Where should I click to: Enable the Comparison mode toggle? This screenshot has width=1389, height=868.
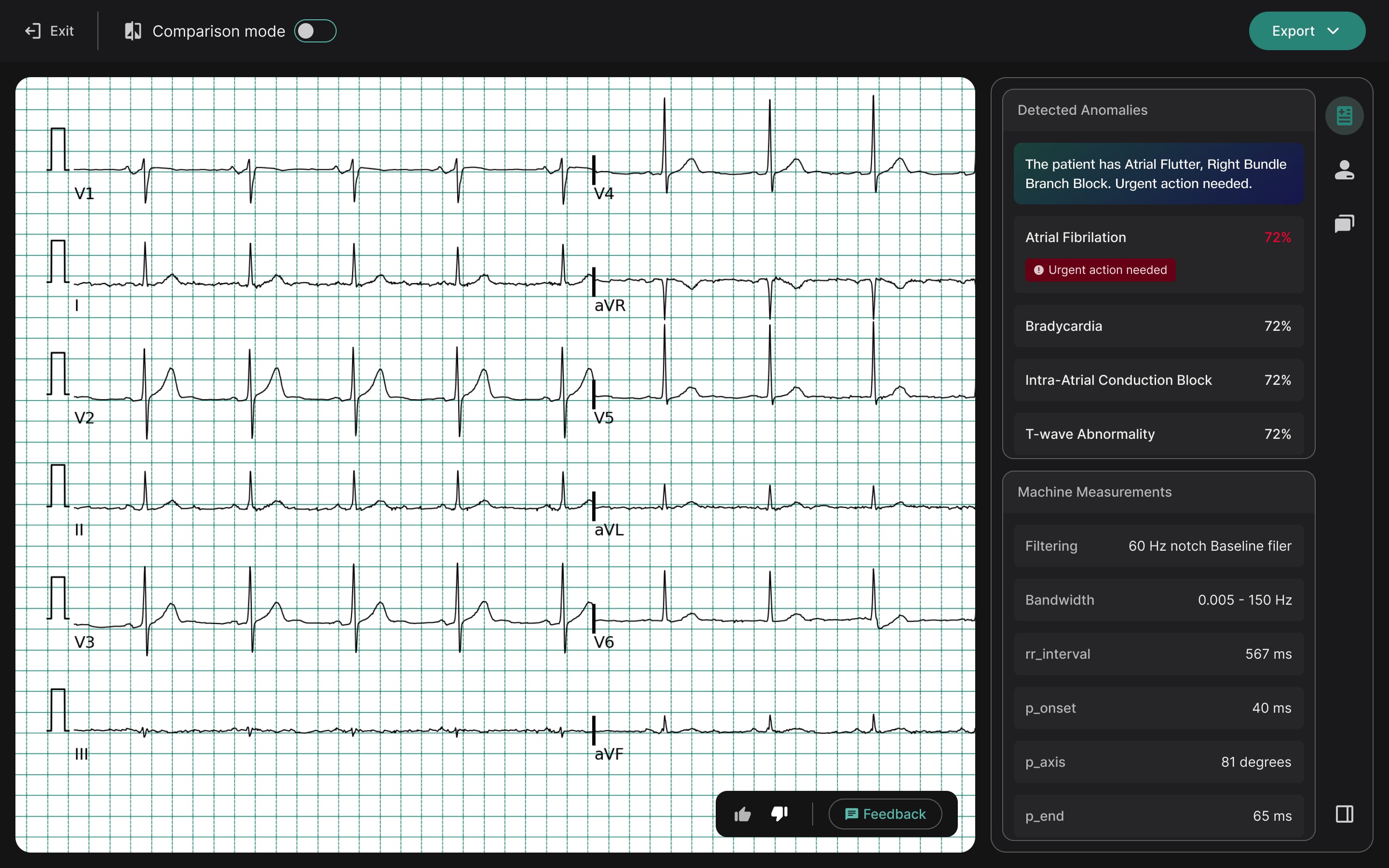point(314,31)
